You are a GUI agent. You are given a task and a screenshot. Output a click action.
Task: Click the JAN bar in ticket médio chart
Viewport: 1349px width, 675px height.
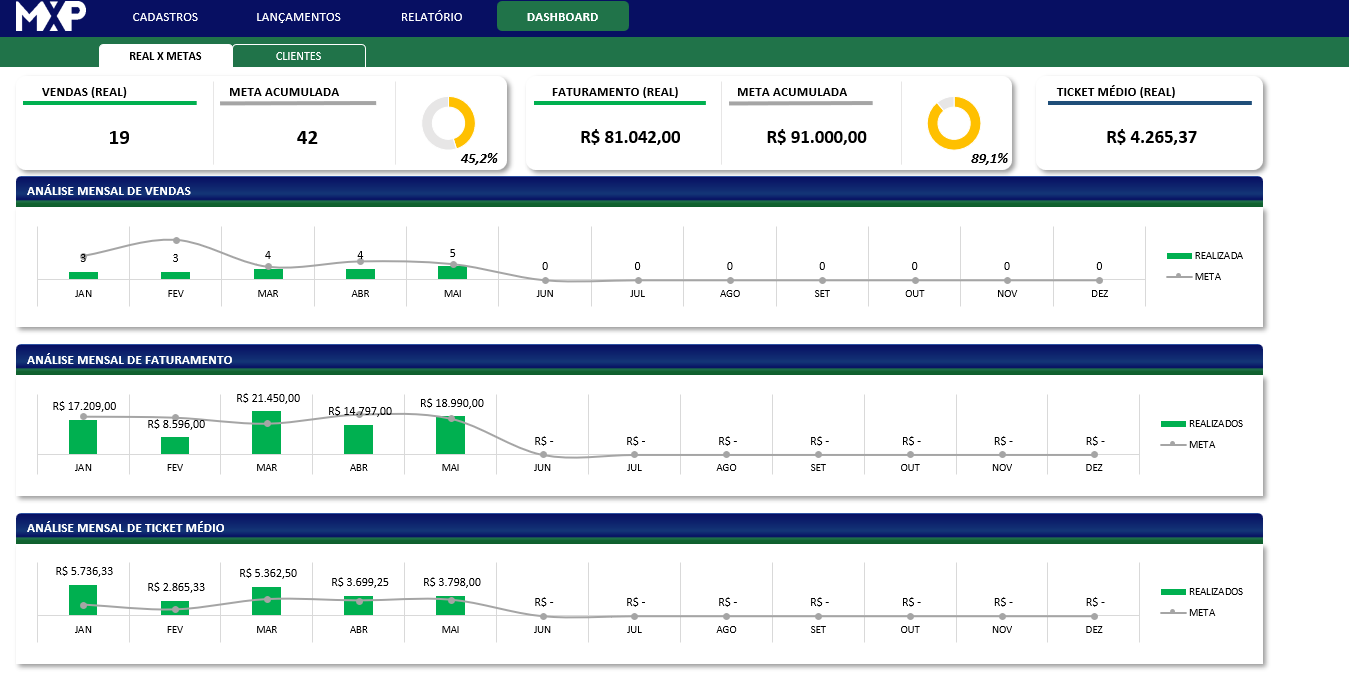point(83,600)
